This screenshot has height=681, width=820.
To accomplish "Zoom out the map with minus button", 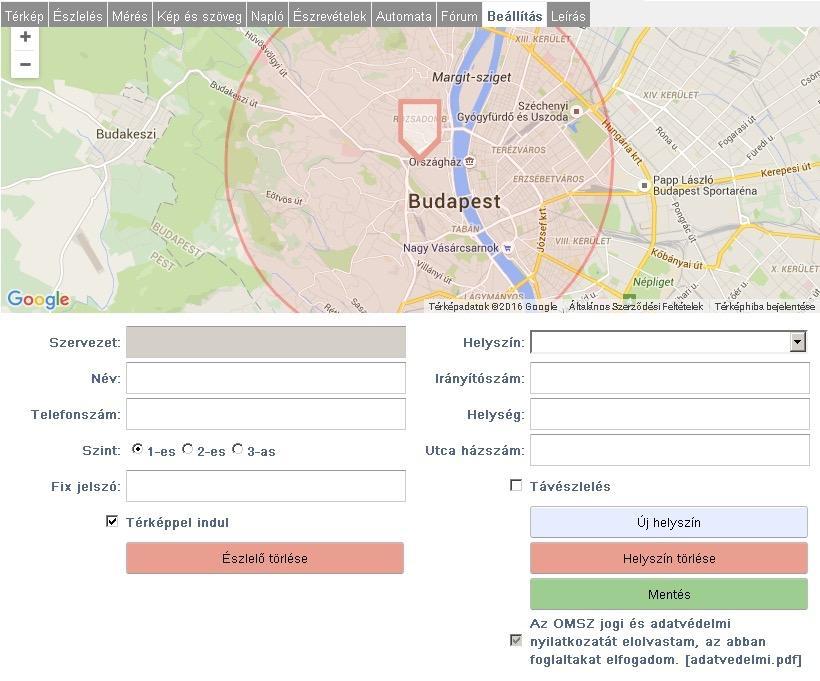I will point(25,64).
